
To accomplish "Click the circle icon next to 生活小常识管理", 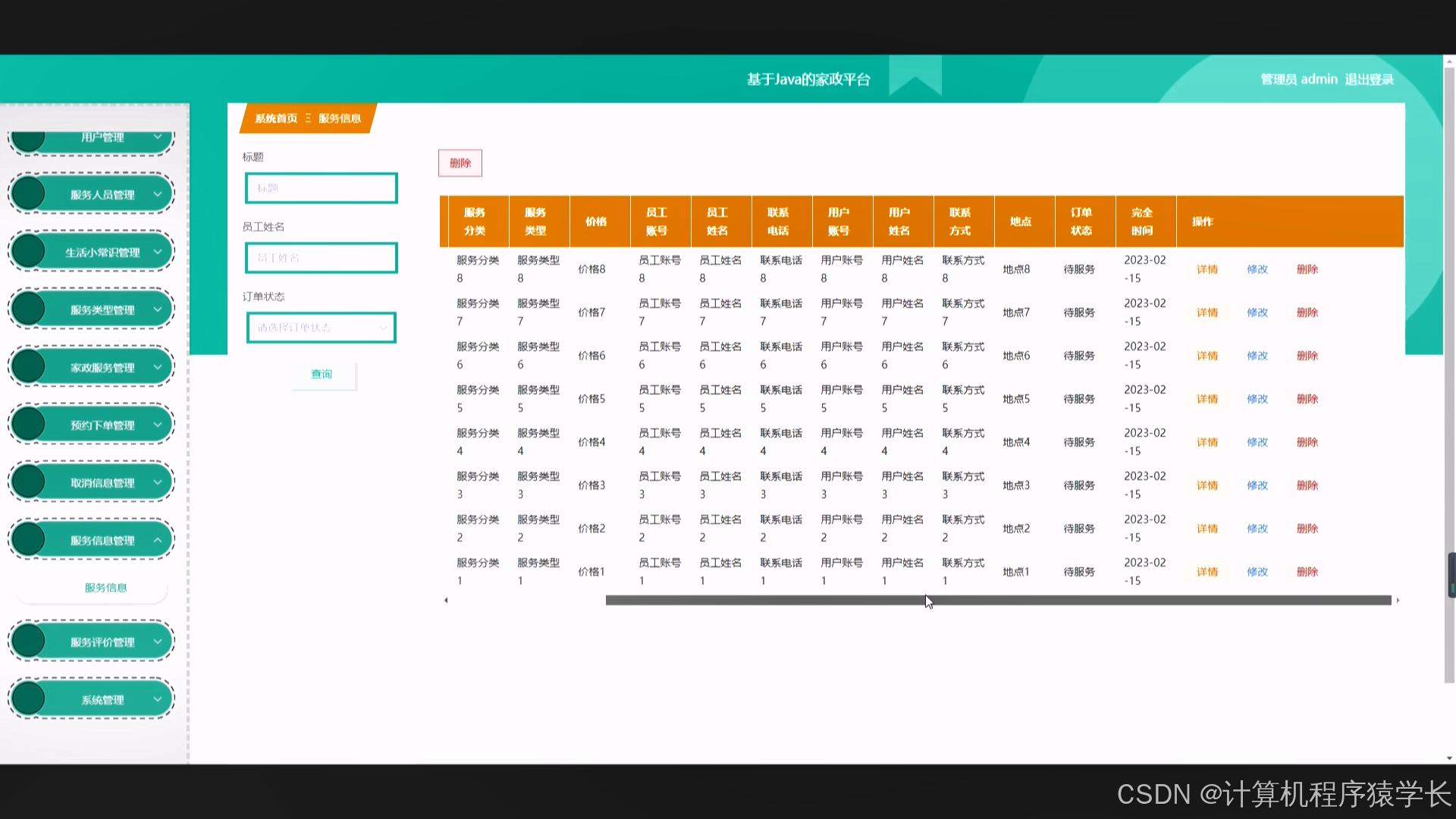I will tap(29, 252).
